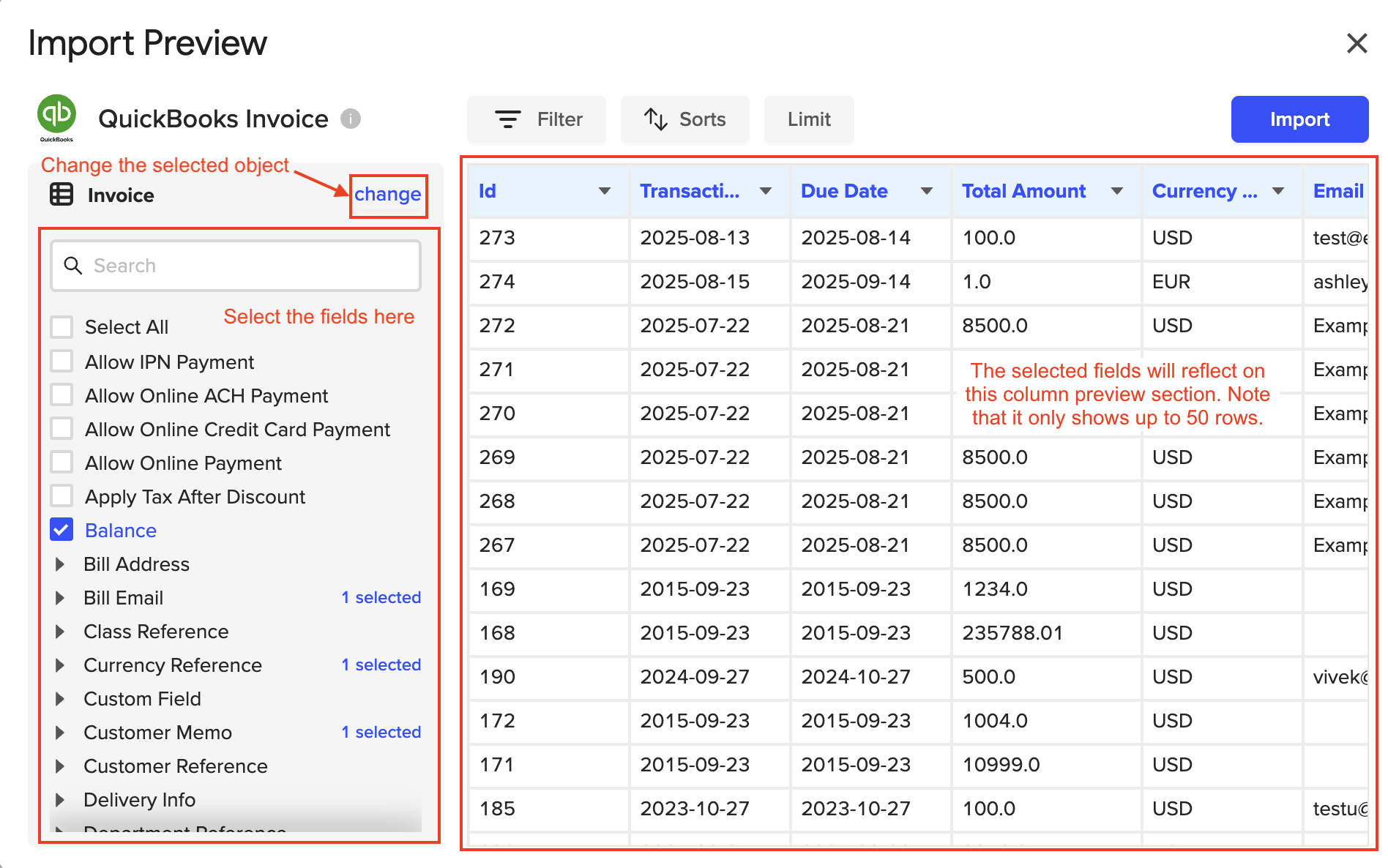This screenshot has width=1388, height=868.
Task: Expand the Customer Memo group
Action: tap(61, 733)
